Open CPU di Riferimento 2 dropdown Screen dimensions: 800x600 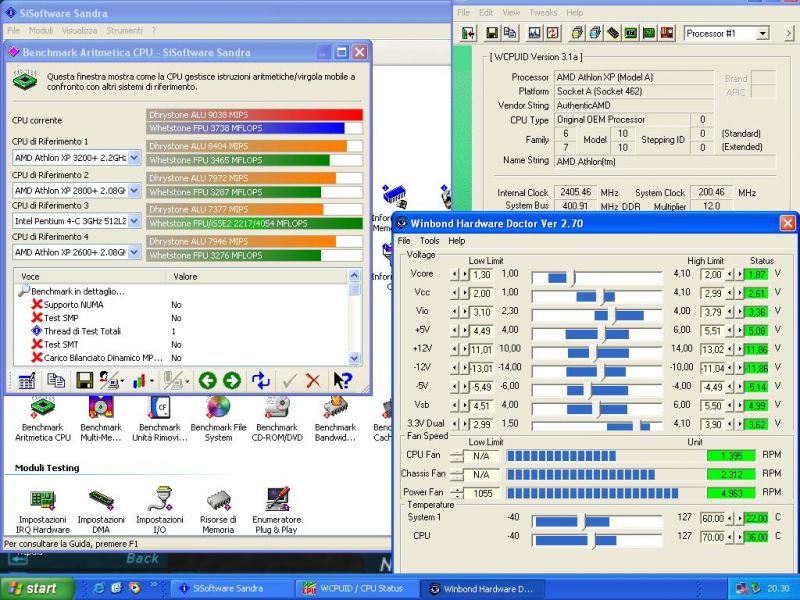pos(134,190)
